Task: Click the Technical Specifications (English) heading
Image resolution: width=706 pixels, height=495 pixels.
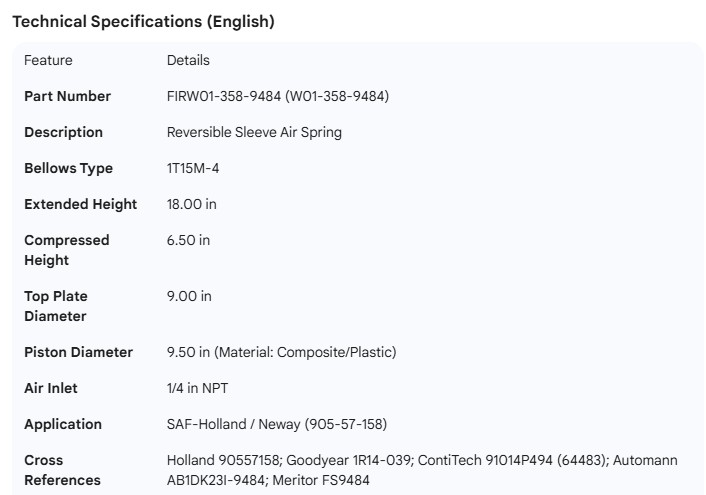Action: [143, 21]
